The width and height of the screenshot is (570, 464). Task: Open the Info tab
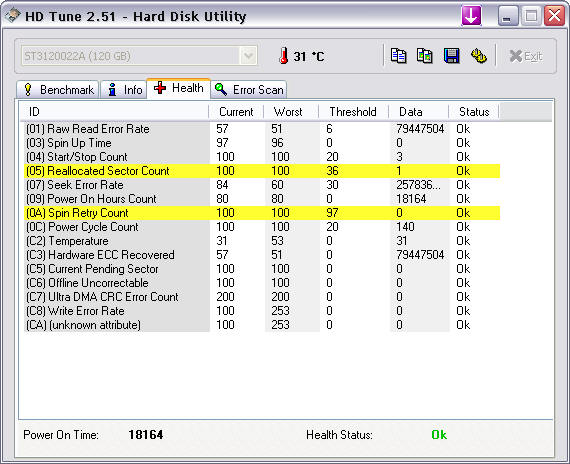pyautogui.click(x=124, y=89)
